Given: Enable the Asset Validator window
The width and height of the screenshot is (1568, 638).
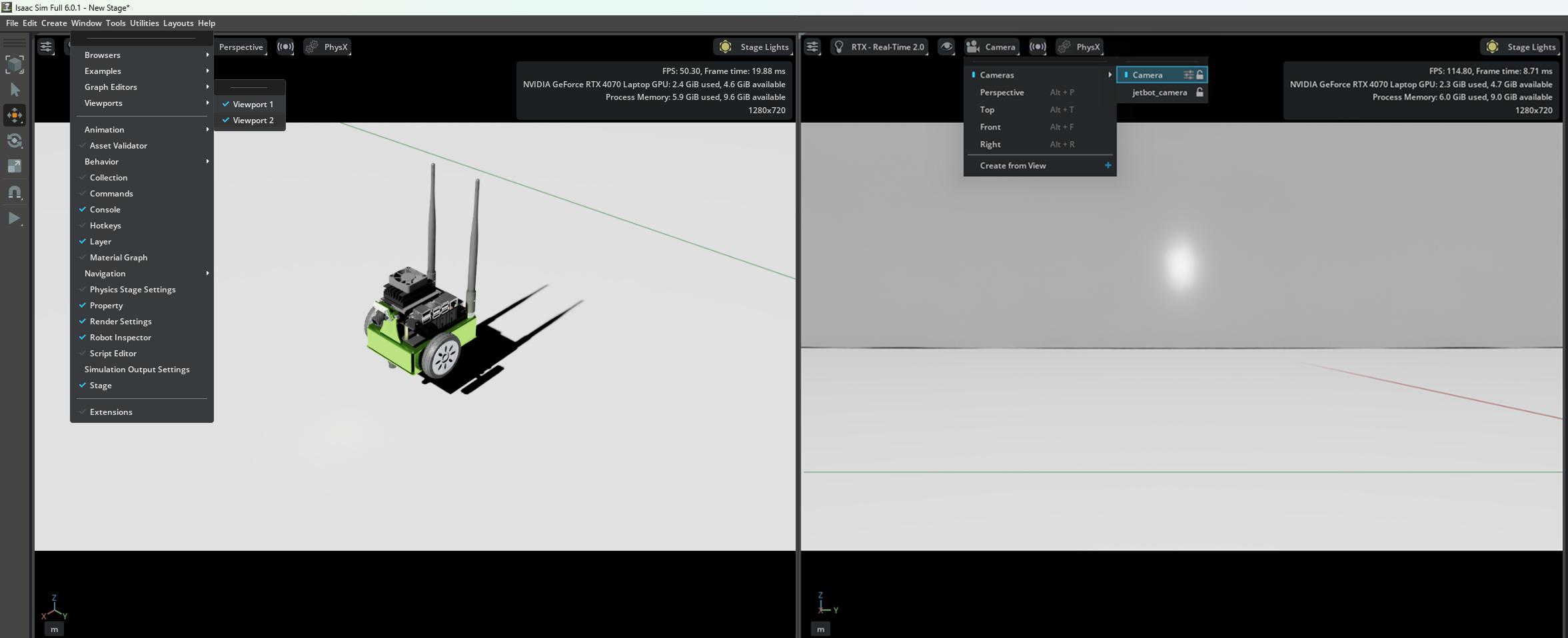Looking at the screenshot, I should pyautogui.click(x=142, y=146).
